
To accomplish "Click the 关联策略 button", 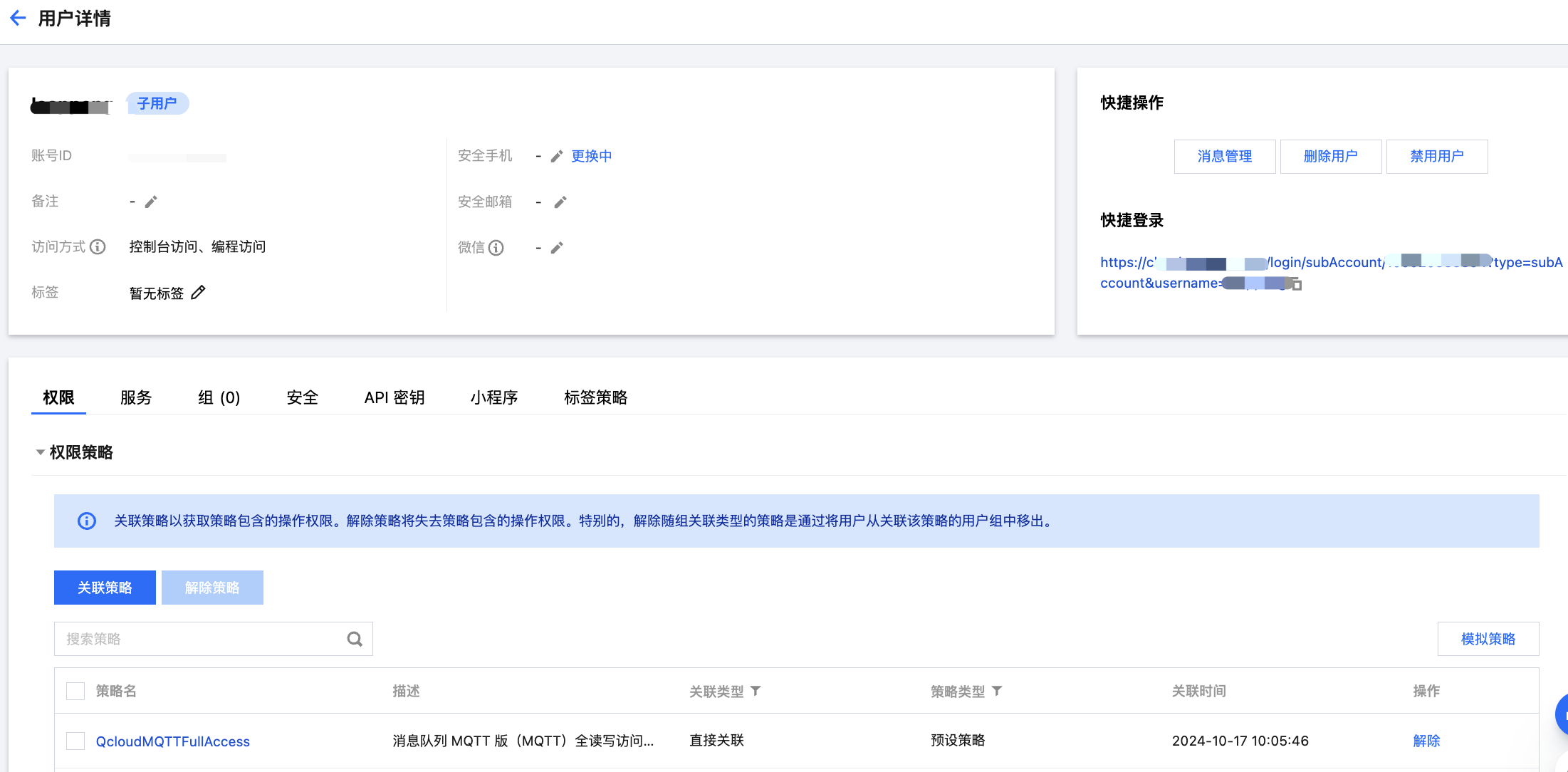I will pyautogui.click(x=105, y=588).
